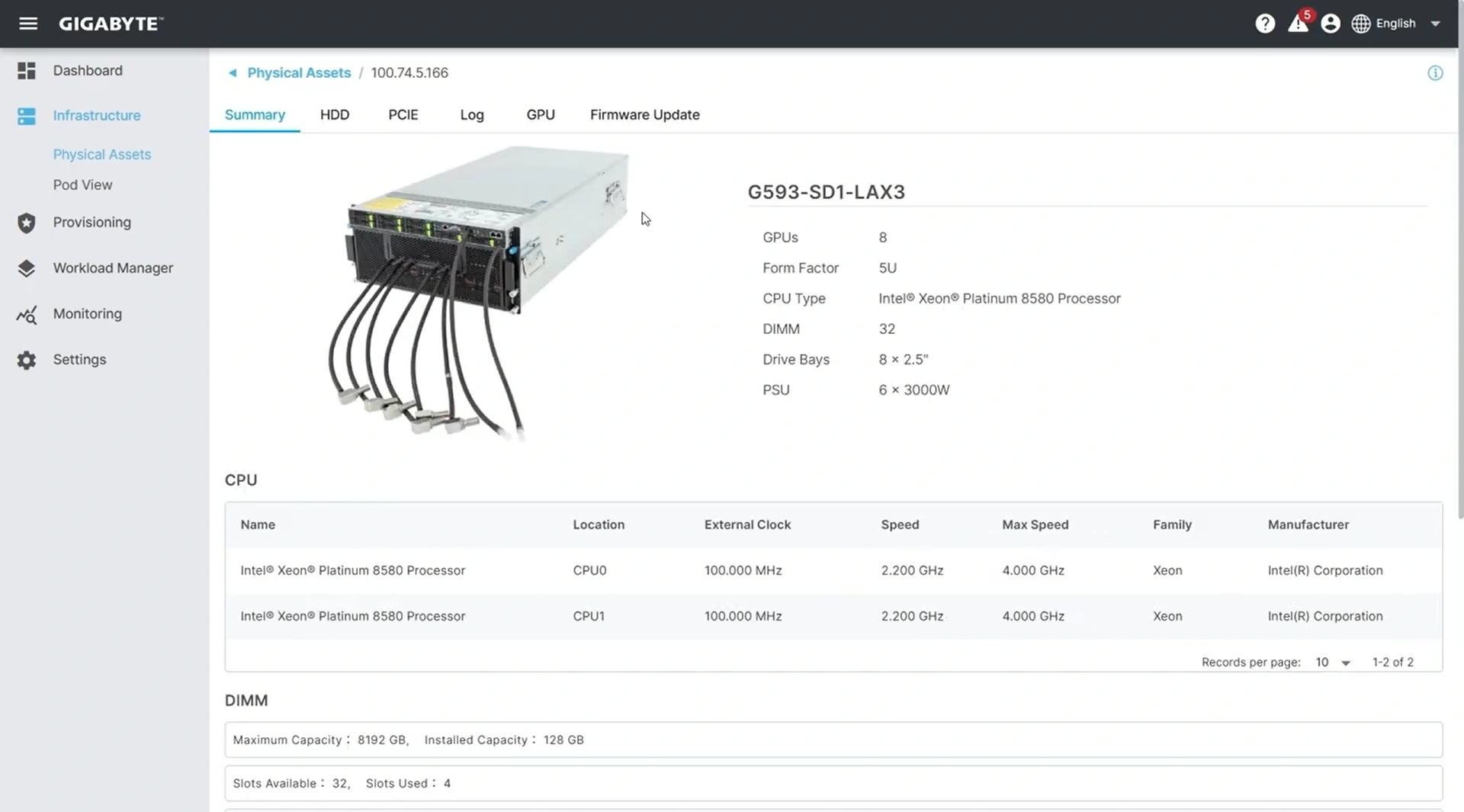Click the Workload Manager layers icon
The image size is (1464, 812).
(x=27, y=268)
